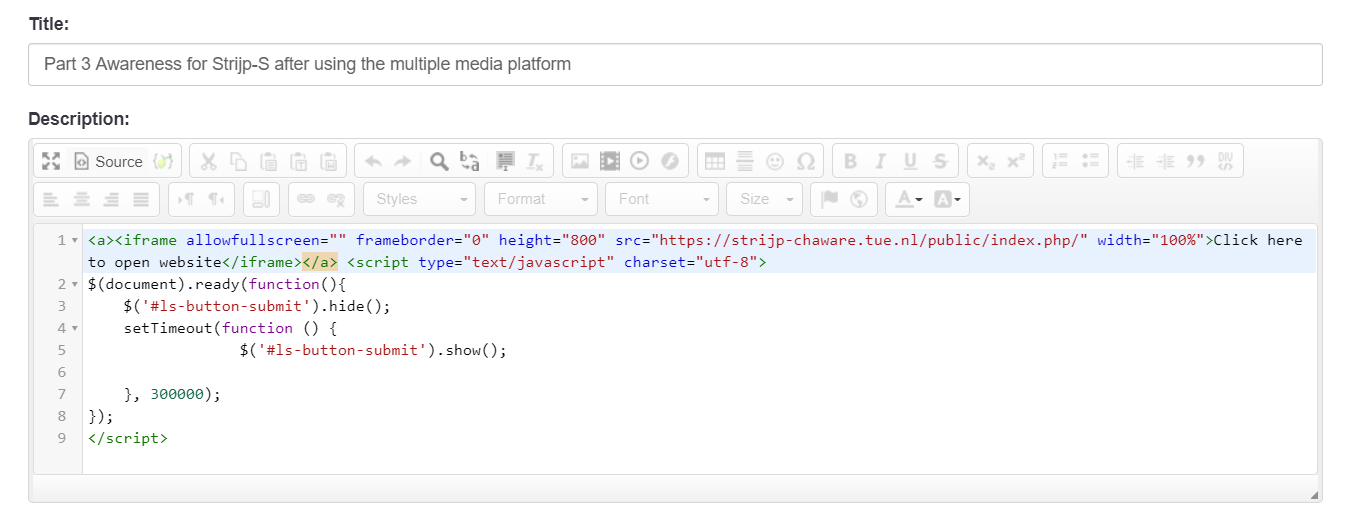This screenshot has width=1347, height=517.
Task: Click the Maximize editor icon
Action: (x=51, y=161)
